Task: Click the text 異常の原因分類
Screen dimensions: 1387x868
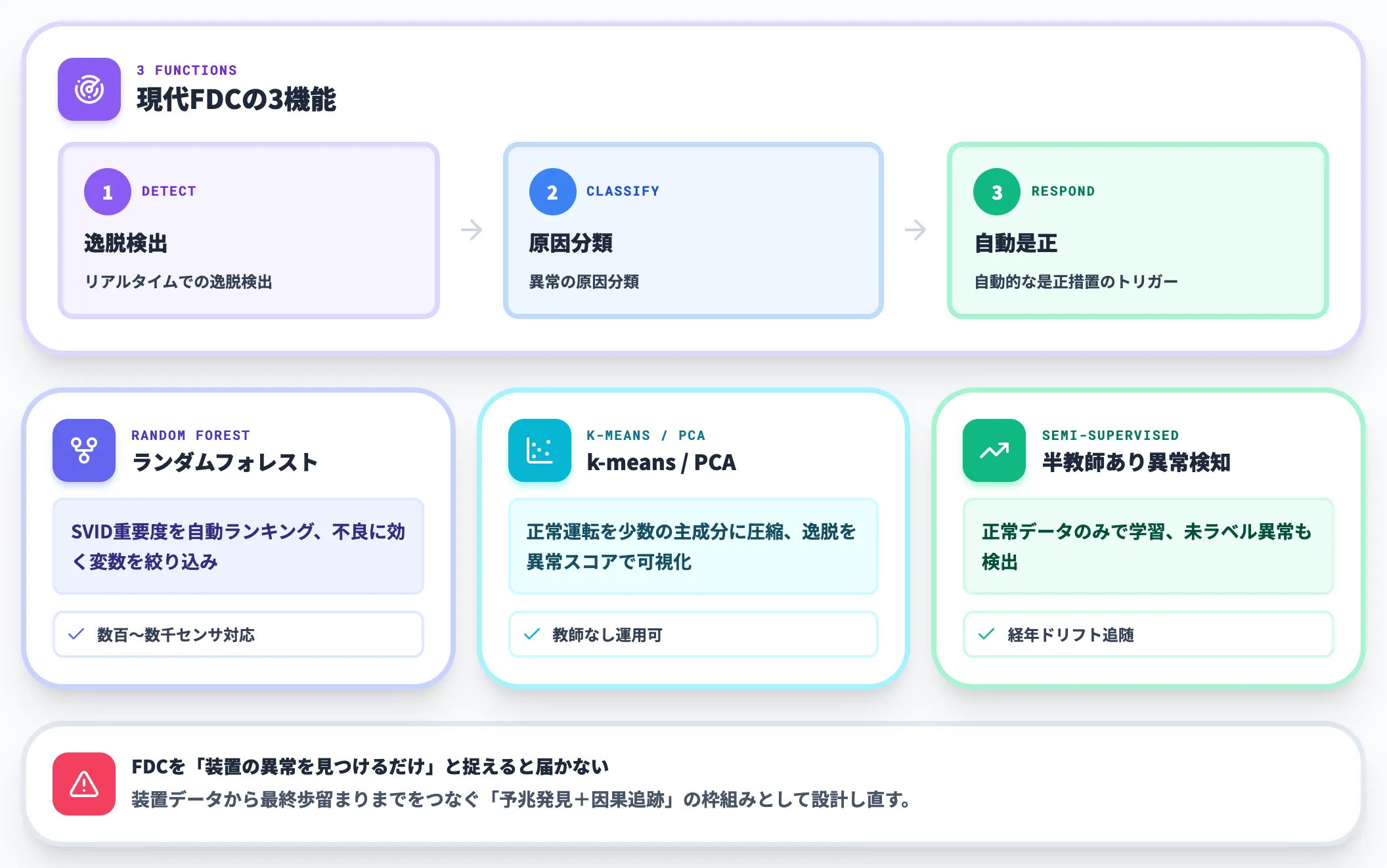Action: 584,282
